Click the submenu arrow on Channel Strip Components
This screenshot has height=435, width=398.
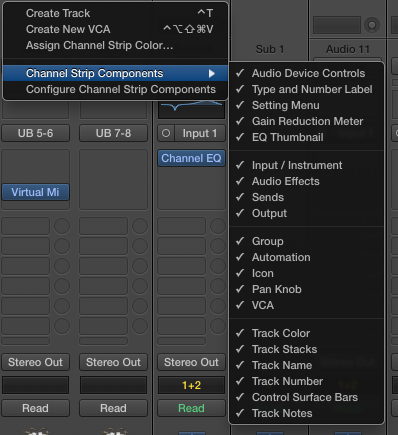tap(211, 73)
